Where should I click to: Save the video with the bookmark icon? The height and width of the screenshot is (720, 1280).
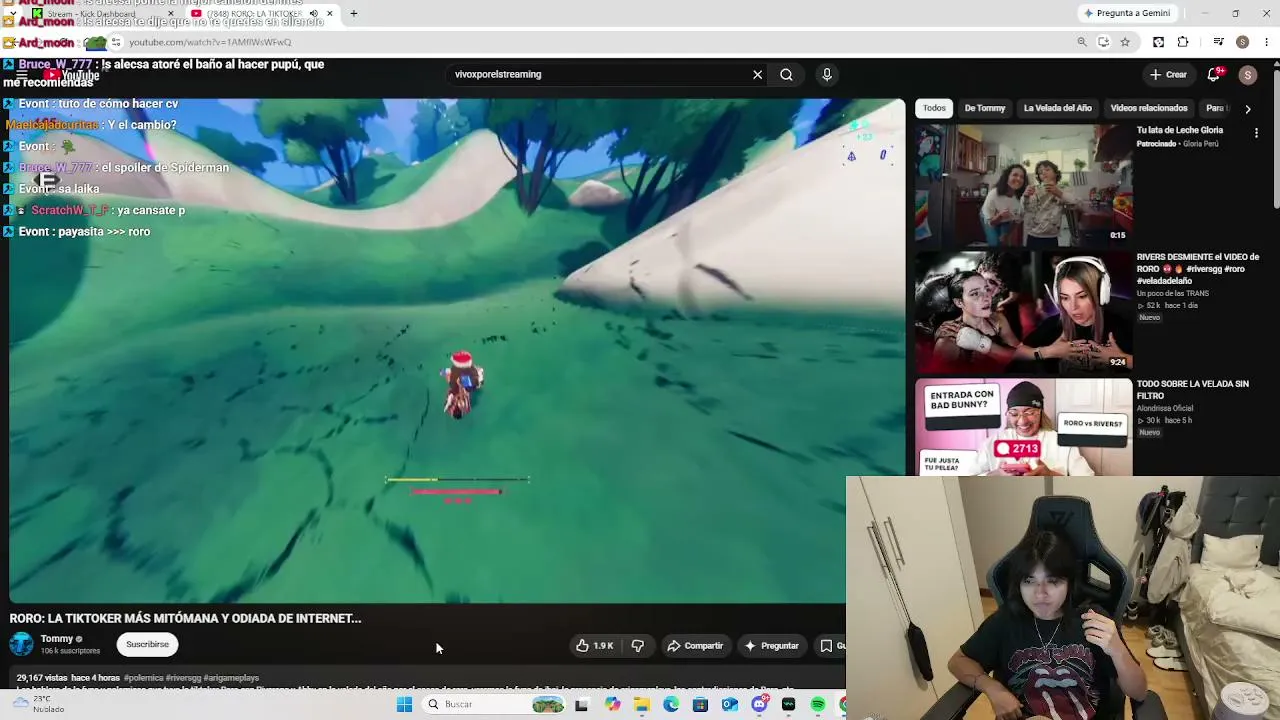click(x=829, y=646)
